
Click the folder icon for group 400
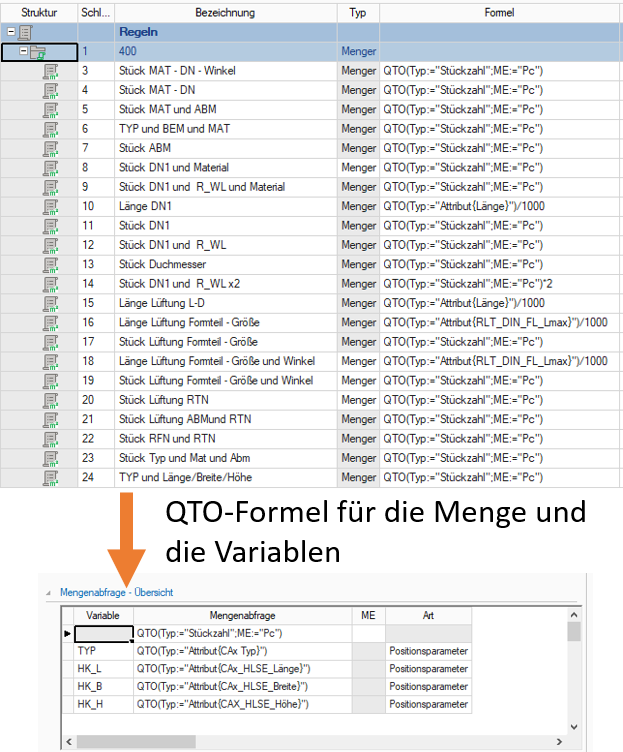click(x=38, y=52)
